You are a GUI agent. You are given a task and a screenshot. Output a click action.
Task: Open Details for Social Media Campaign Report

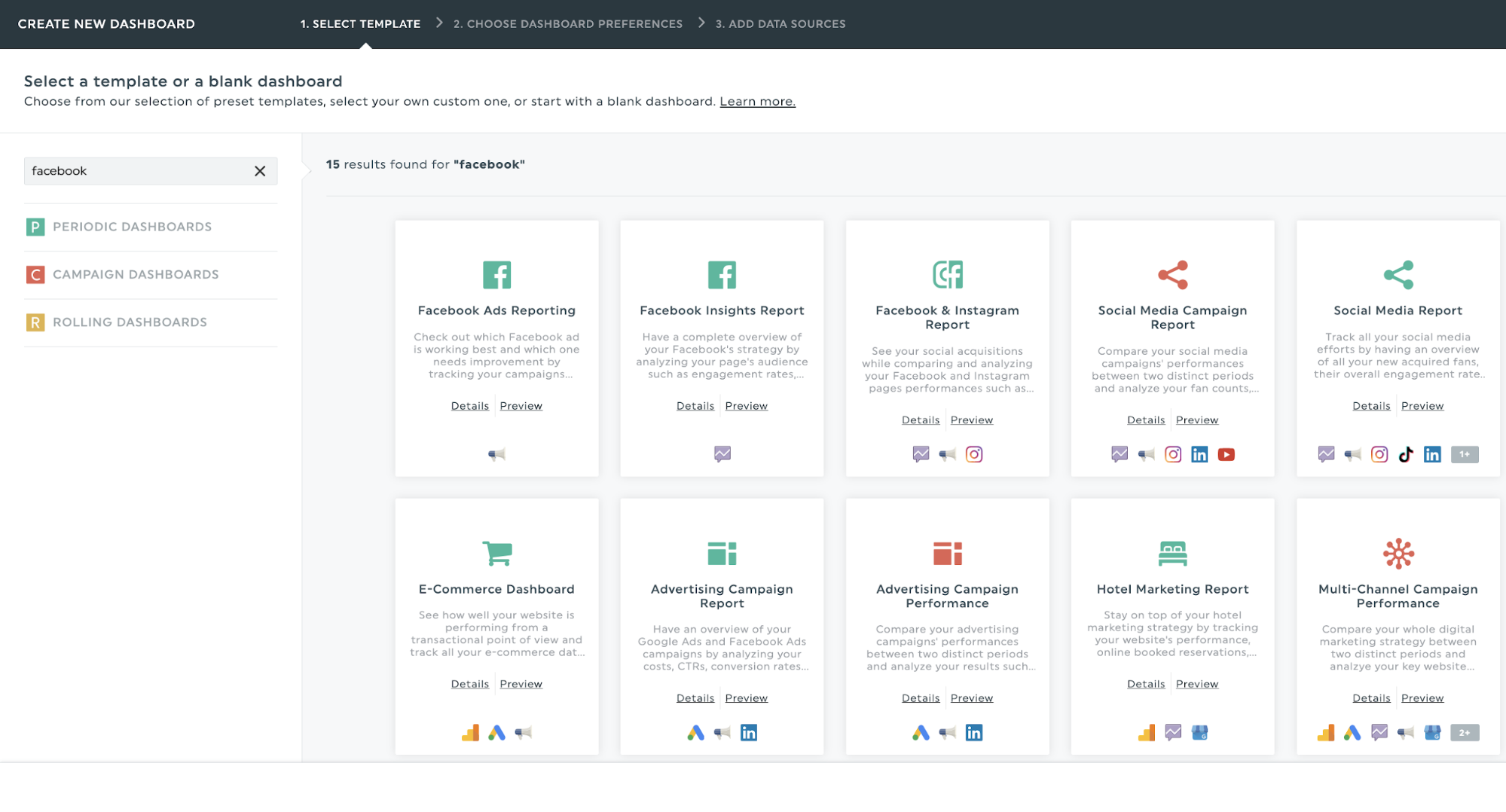coord(1146,420)
